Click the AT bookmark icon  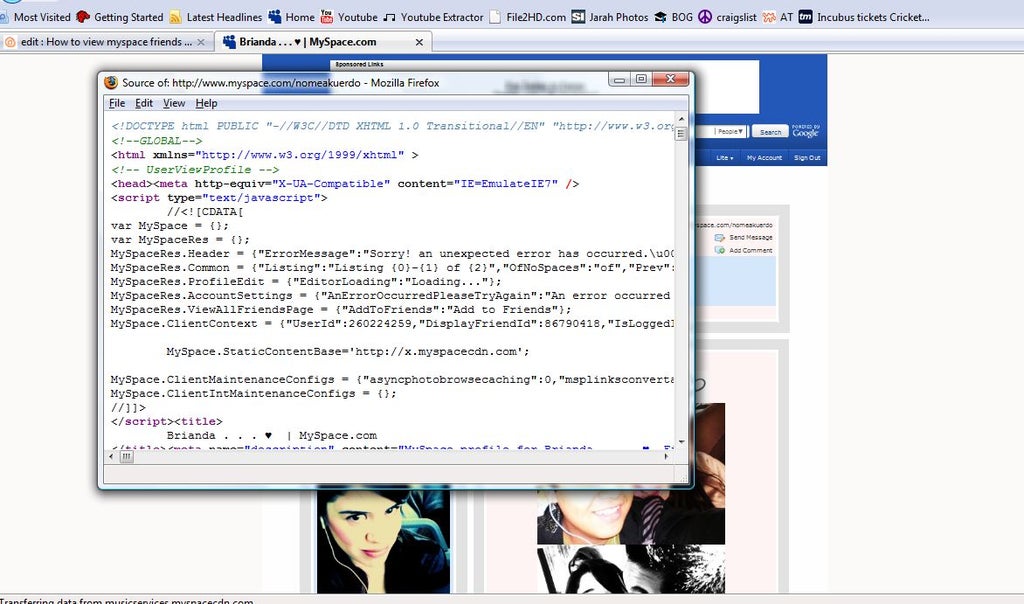click(769, 17)
